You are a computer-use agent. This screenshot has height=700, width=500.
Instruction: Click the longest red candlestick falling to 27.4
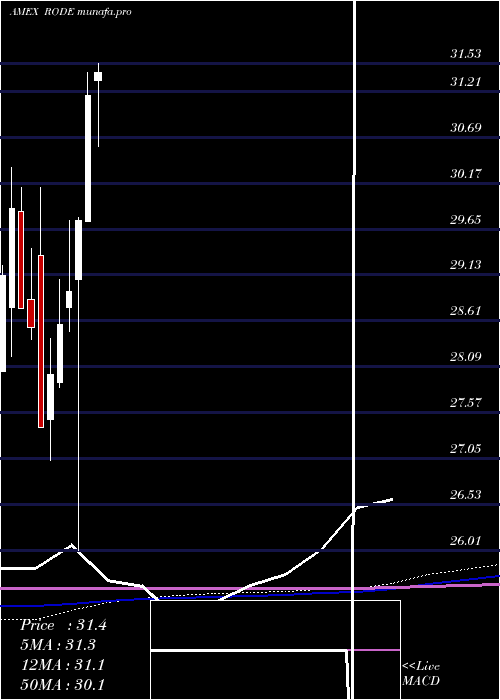click(x=41, y=341)
